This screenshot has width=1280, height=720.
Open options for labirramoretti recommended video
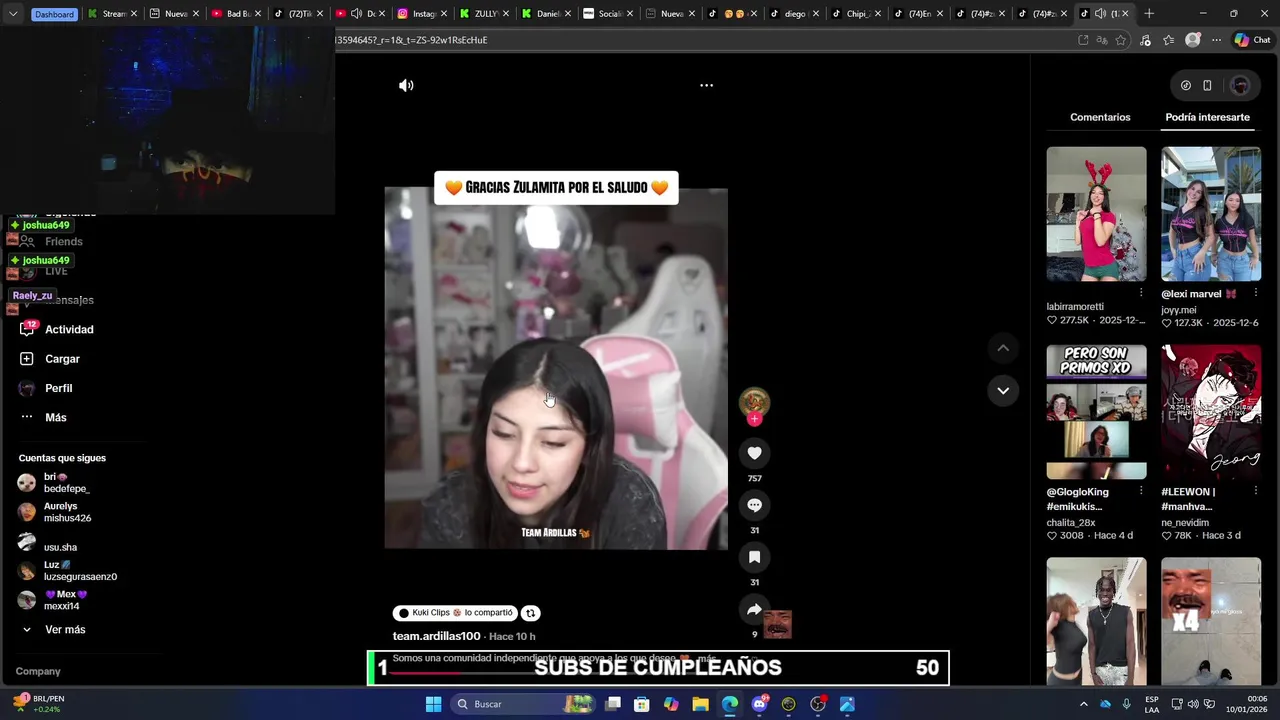(x=1141, y=293)
